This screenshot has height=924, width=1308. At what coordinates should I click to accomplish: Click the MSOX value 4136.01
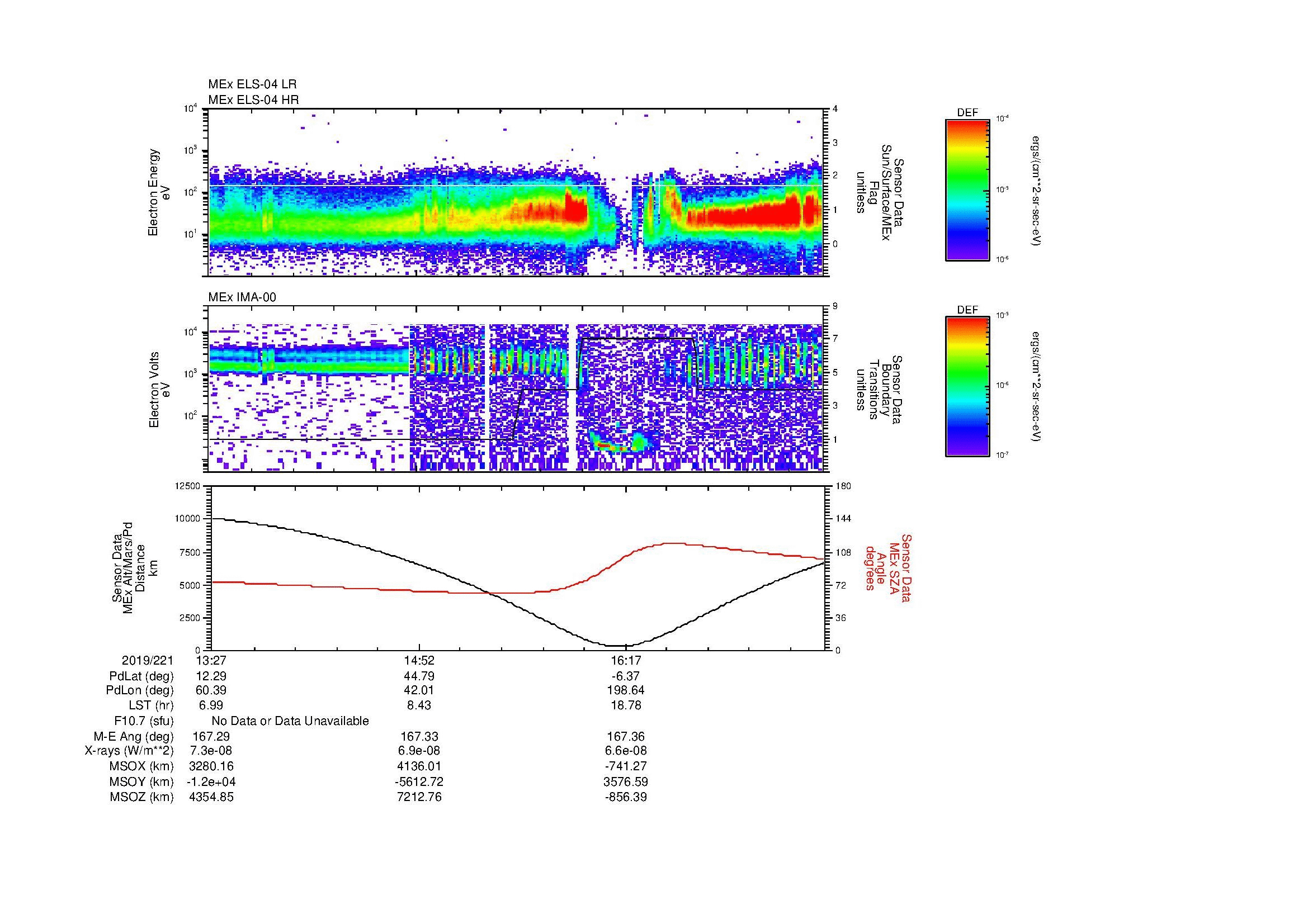click(x=419, y=767)
